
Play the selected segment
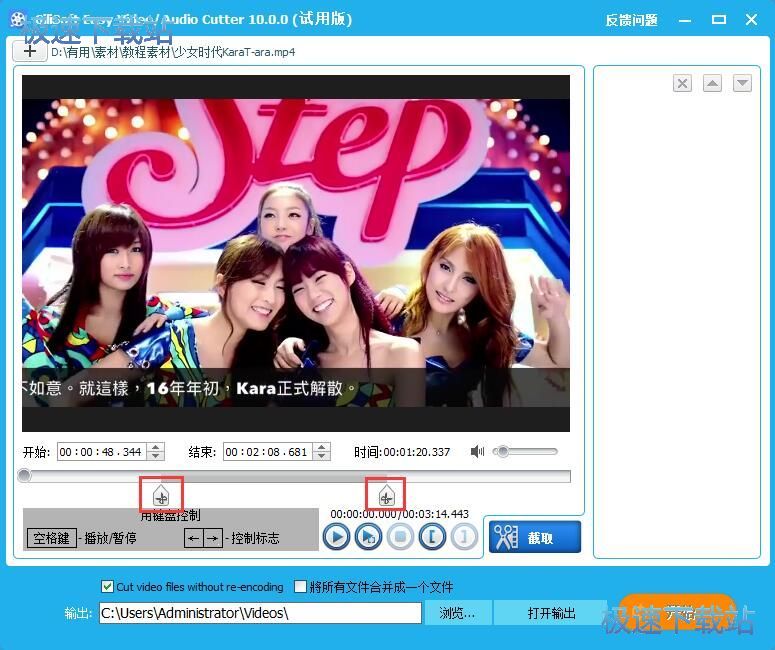point(368,537)
